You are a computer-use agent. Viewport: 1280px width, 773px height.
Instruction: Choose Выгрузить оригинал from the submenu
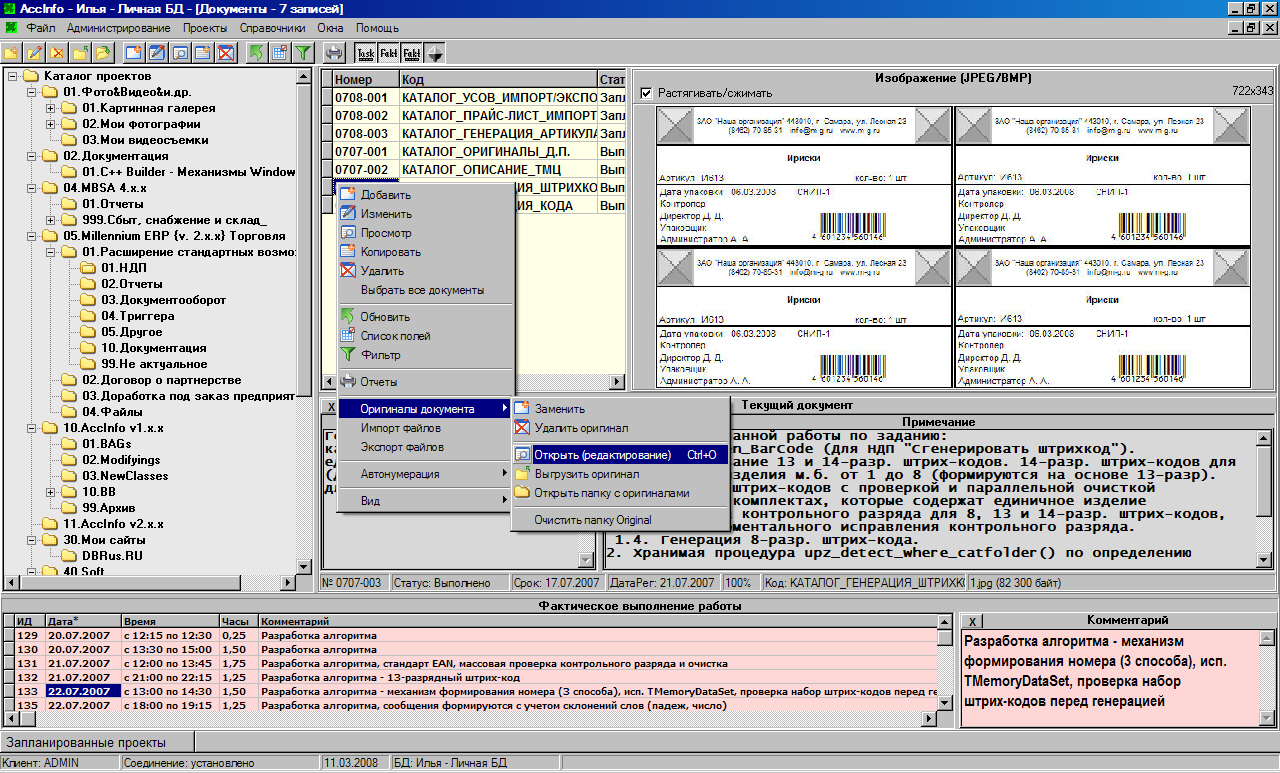tap(586, 474)
